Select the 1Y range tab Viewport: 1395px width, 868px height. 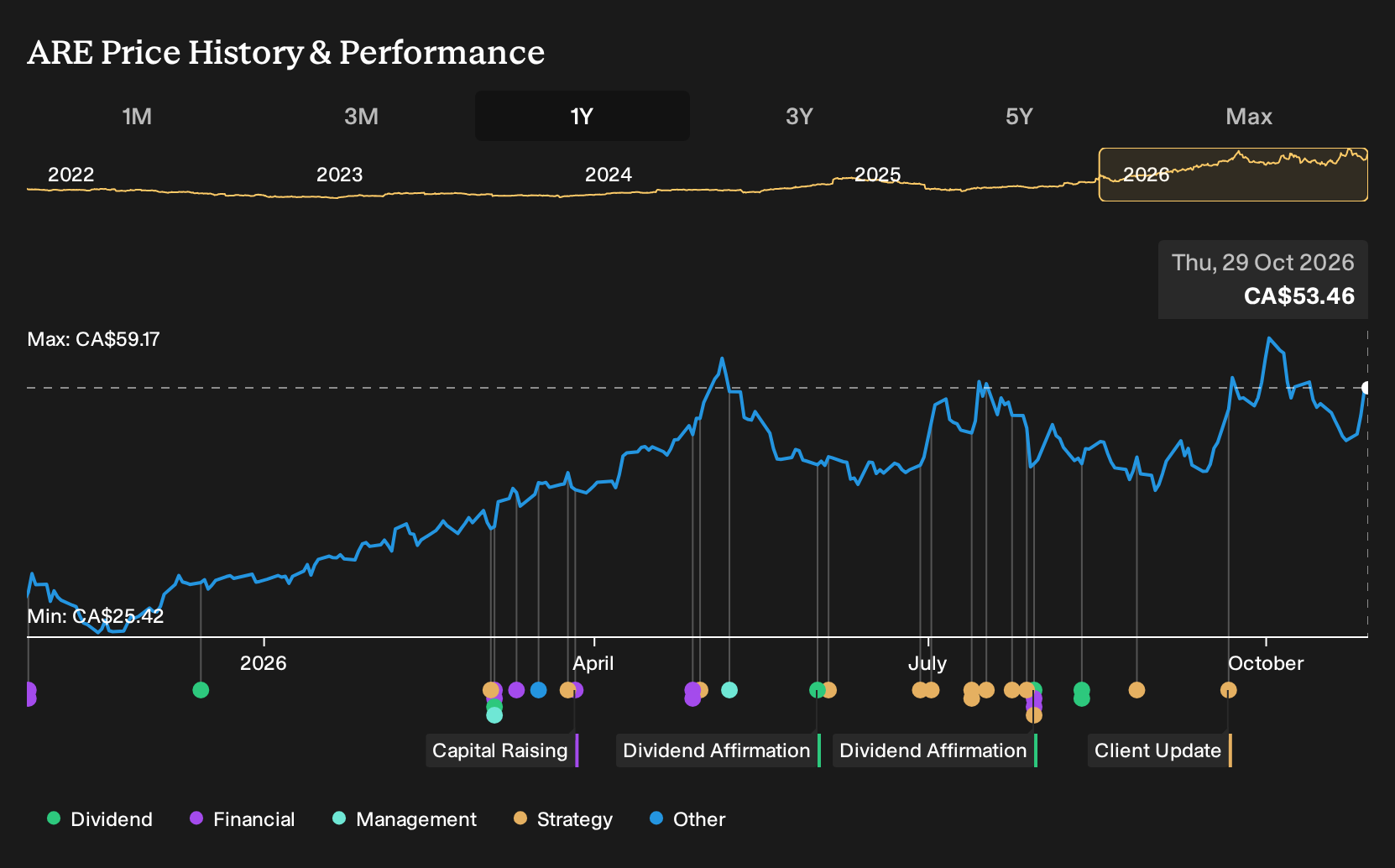(583, 116)
